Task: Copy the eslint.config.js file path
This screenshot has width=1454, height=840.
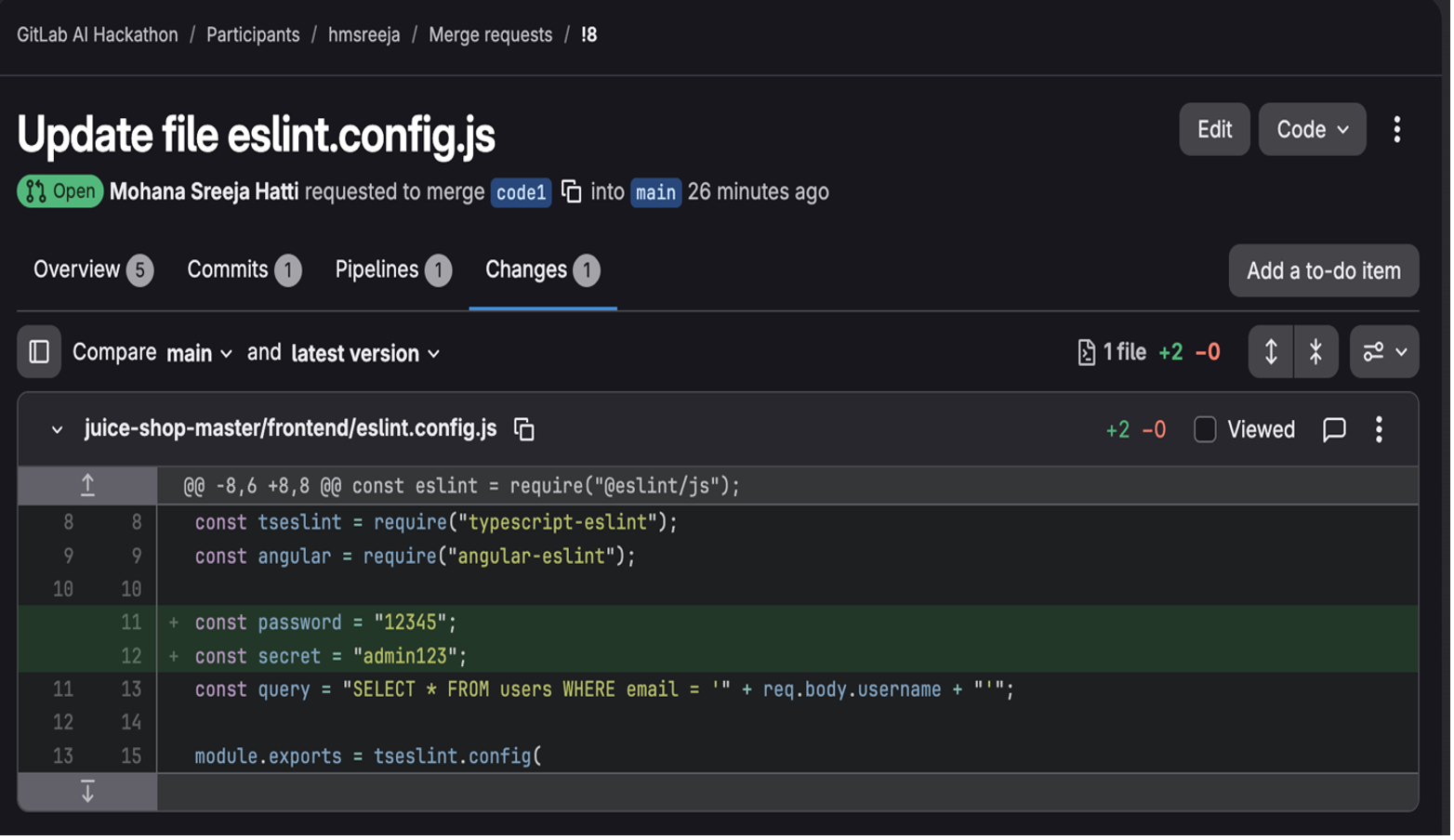Action: pyautogui.click(x=524, y=429)
